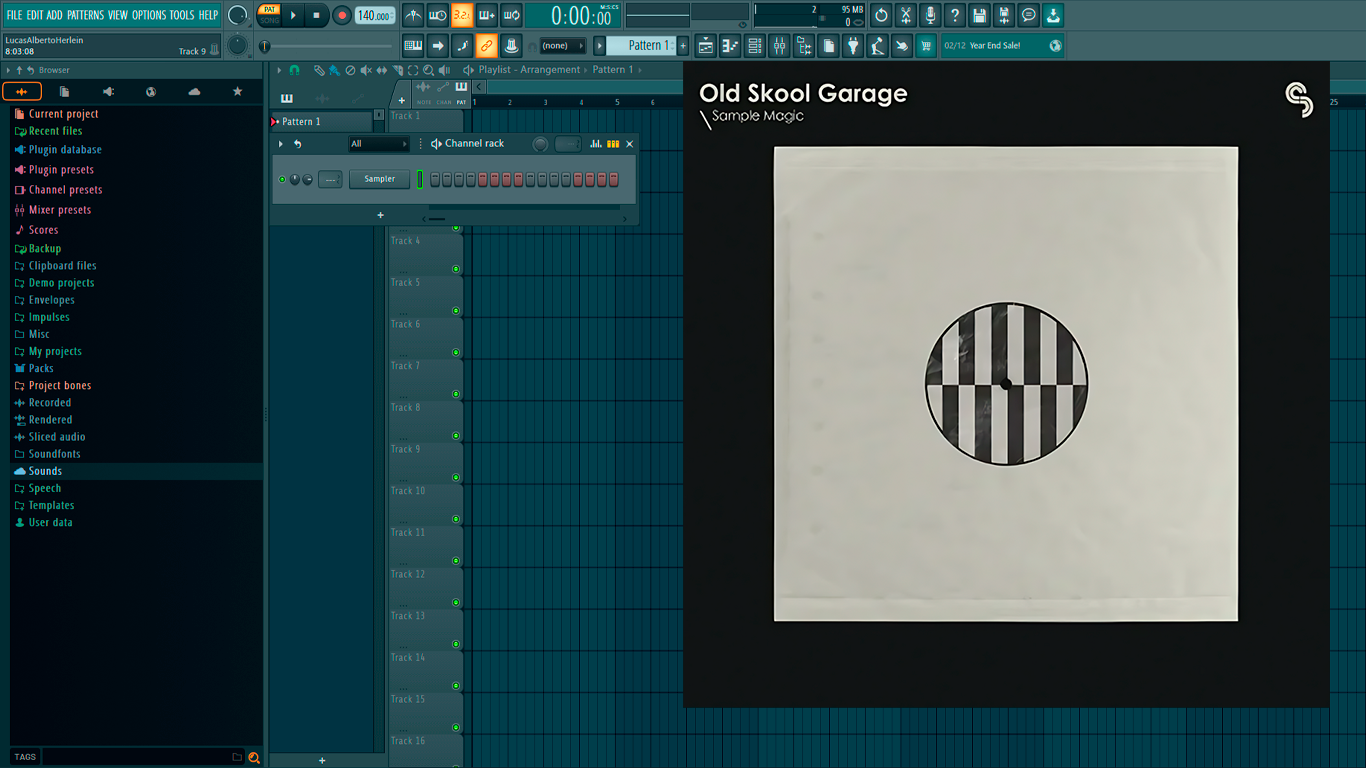Toggle overdub blend recording icon

[x=487, y=15]
